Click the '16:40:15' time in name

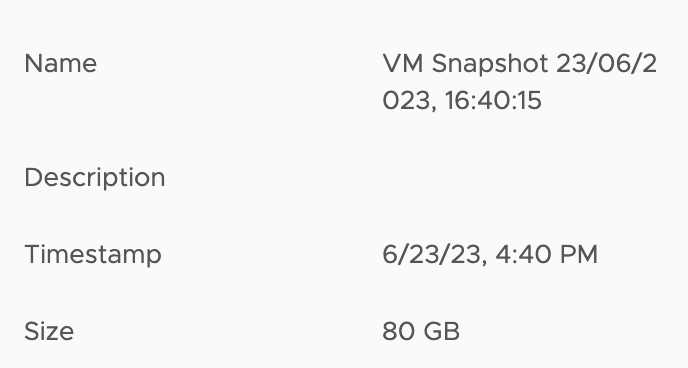click(x=493, y=100)
